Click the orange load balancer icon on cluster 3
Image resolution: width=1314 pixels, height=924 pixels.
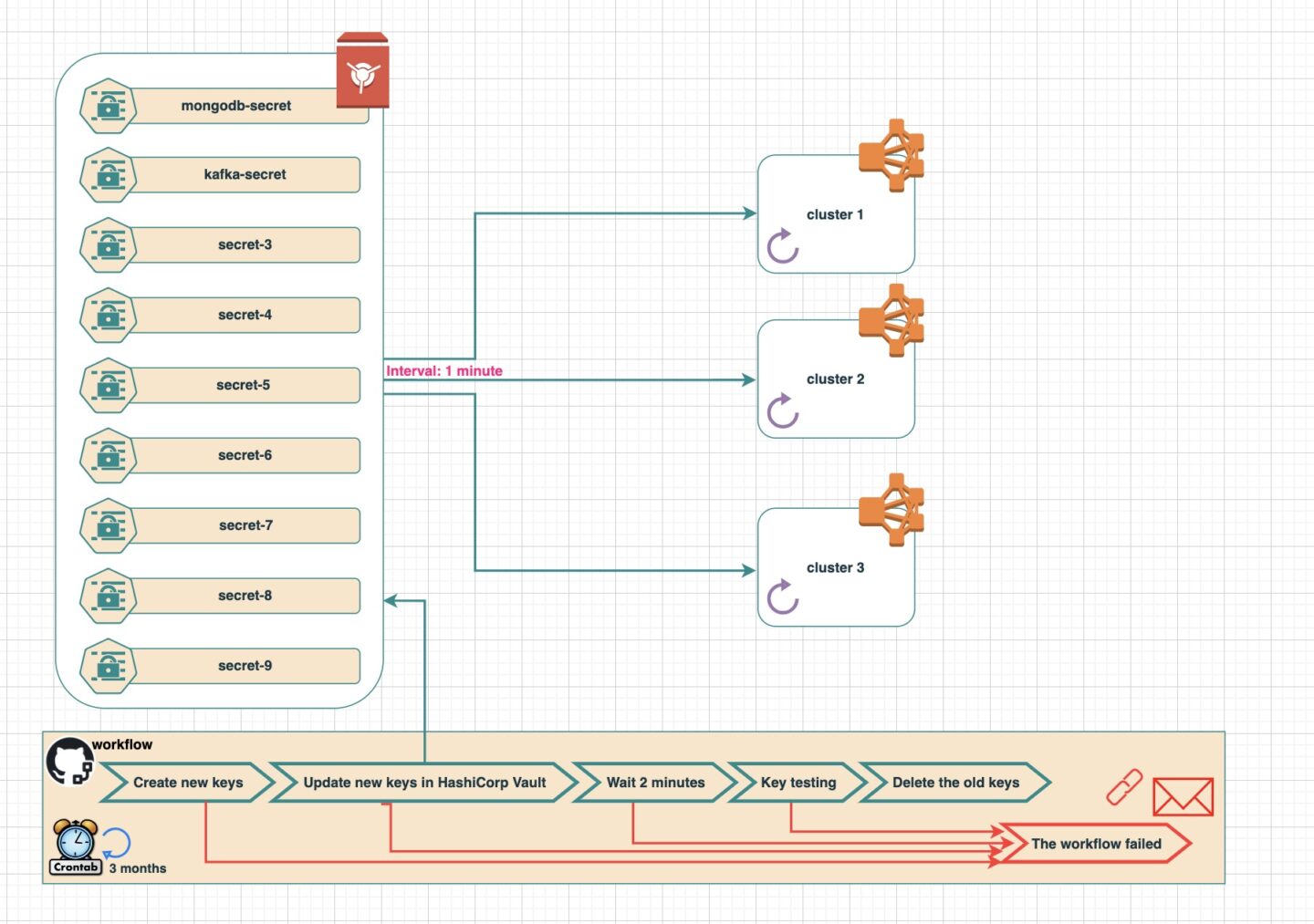[892, 510]
